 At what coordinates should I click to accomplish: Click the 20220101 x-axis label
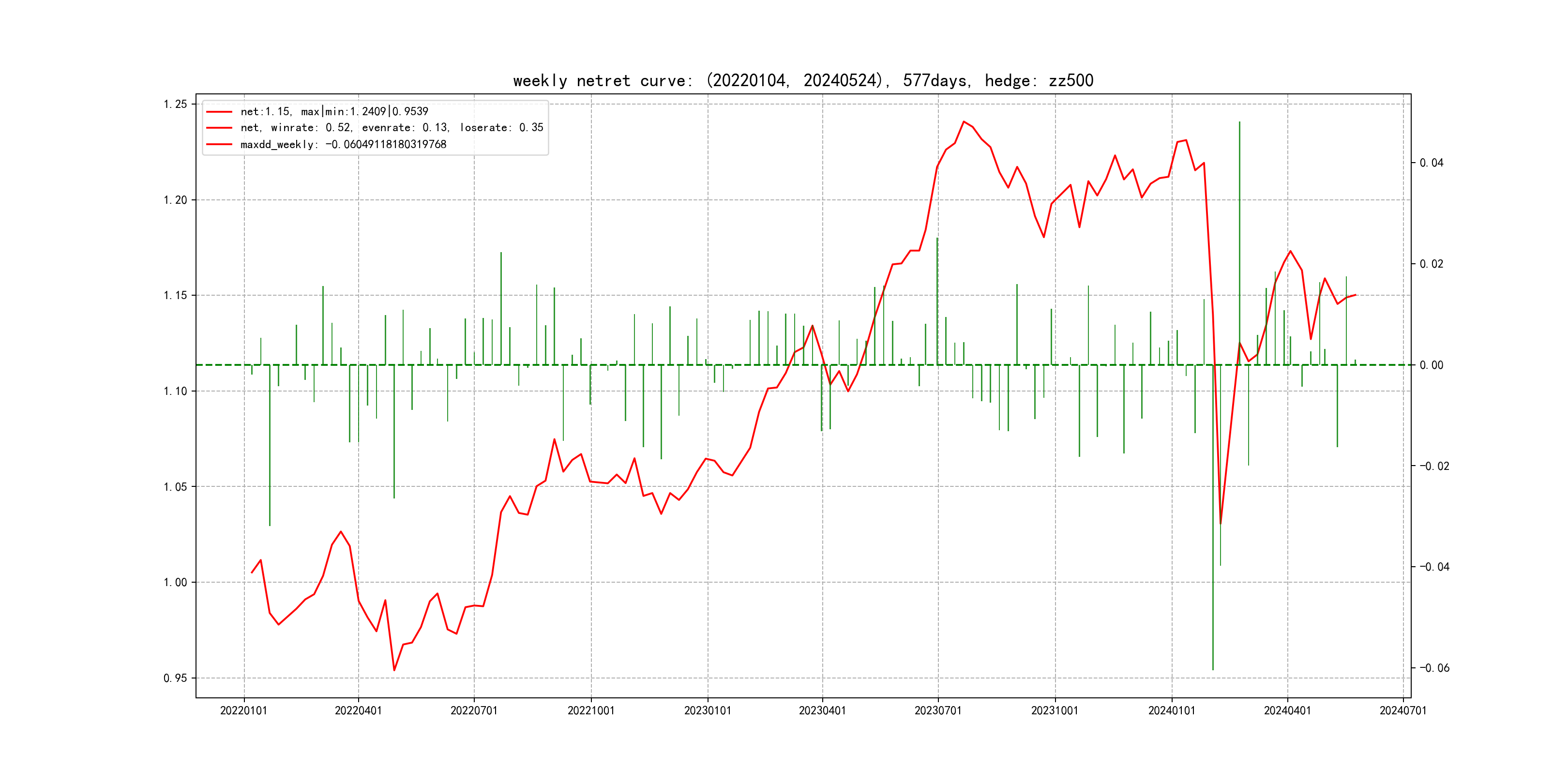click(243, 710)
